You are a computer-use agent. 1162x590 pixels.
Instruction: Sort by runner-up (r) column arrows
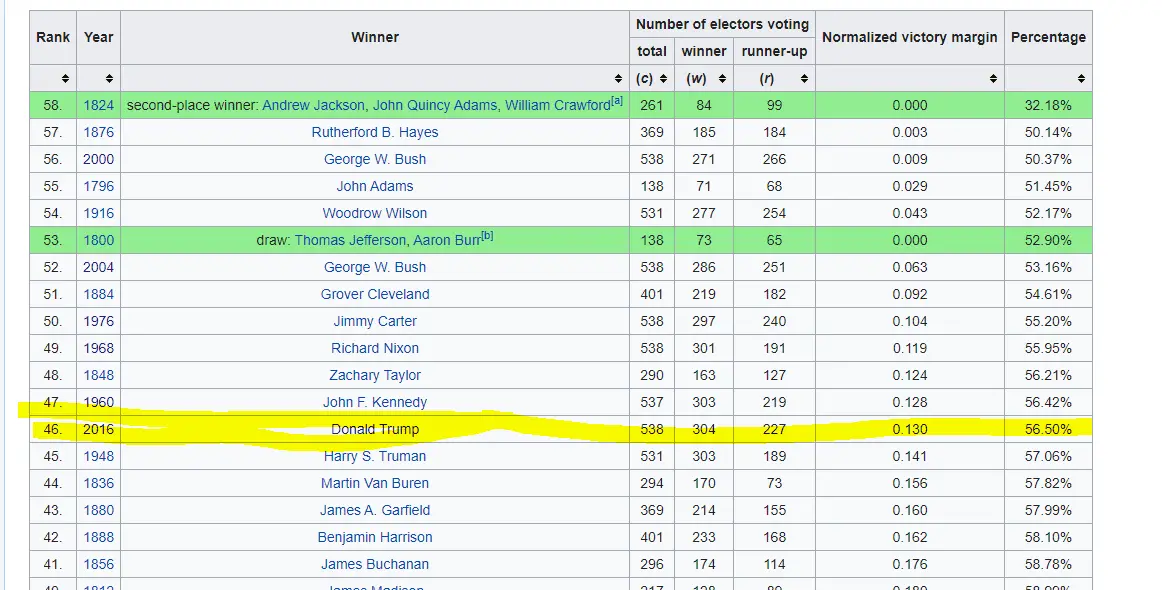tap(803, 78)
